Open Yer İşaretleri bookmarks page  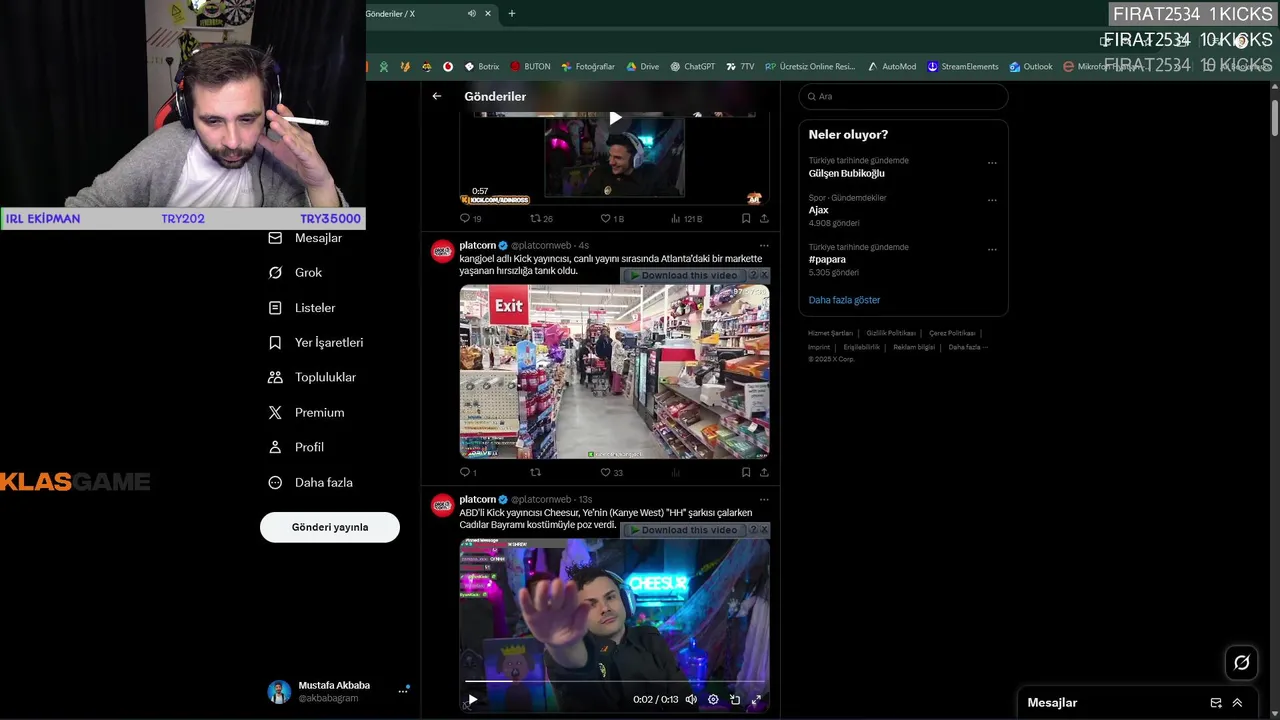click(x=316, y=342)
